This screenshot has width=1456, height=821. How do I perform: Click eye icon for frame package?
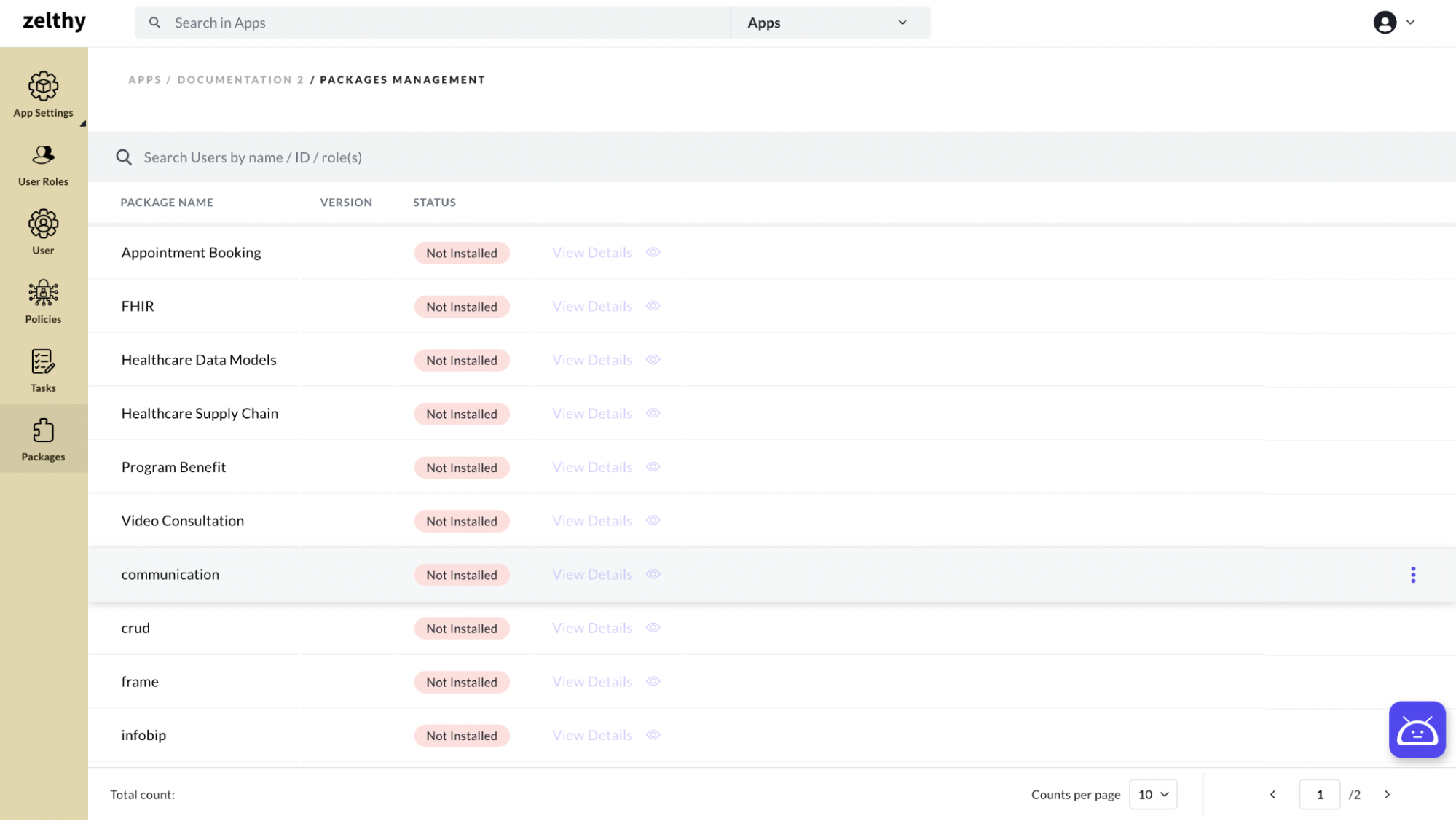(x=653, y=681)
